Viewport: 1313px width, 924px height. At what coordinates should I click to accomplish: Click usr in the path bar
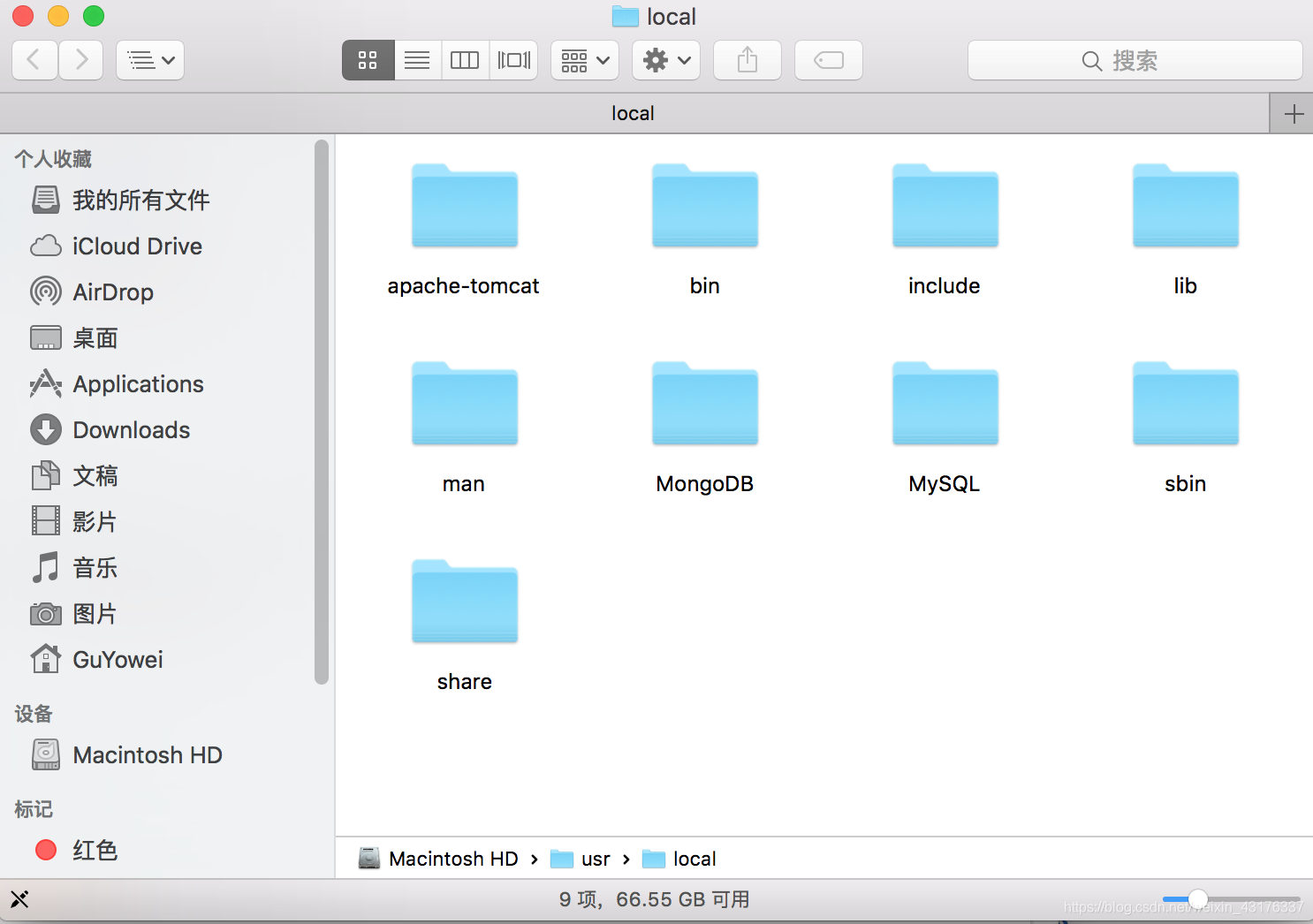581,859
